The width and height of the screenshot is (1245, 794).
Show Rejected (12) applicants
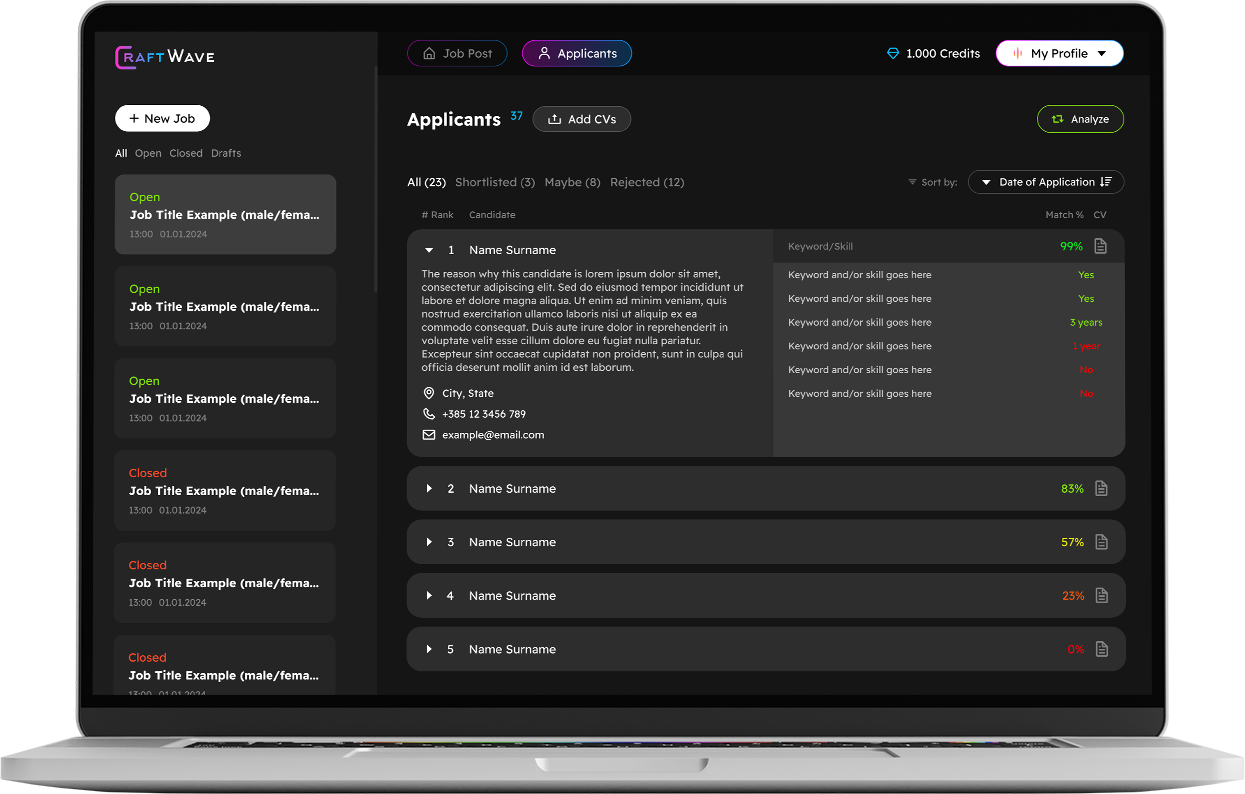tap(647, 182)
